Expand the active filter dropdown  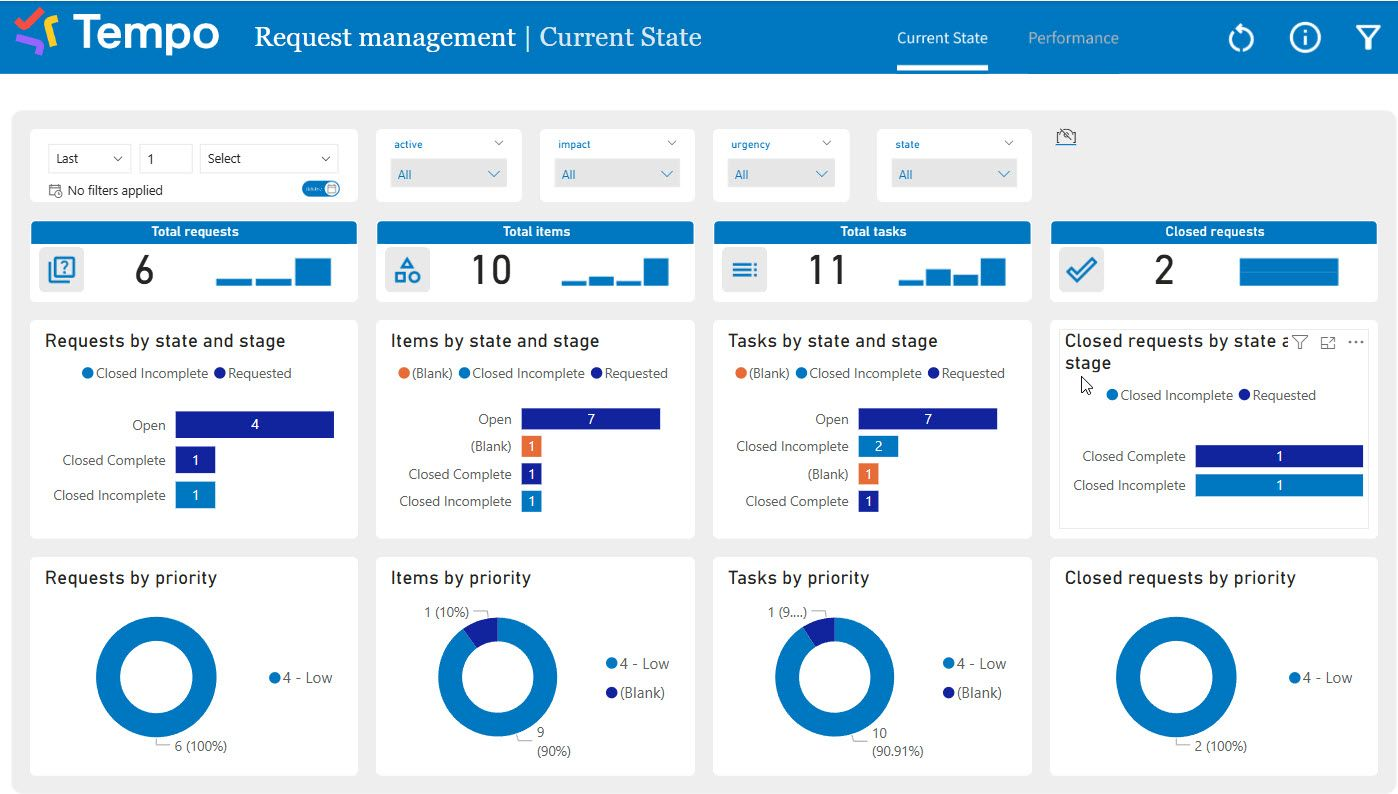click(x=499, y=144)
